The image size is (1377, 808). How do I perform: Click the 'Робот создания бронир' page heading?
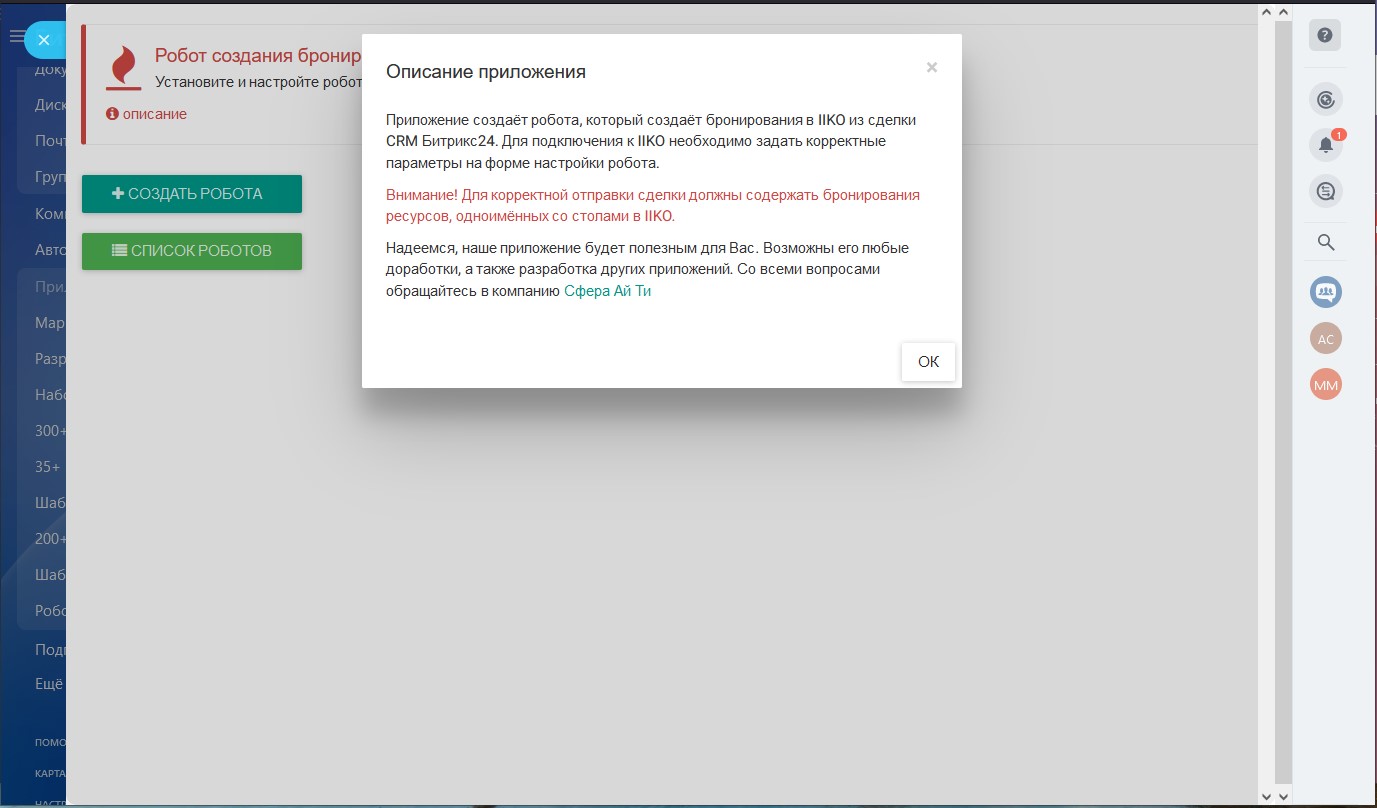257,55
